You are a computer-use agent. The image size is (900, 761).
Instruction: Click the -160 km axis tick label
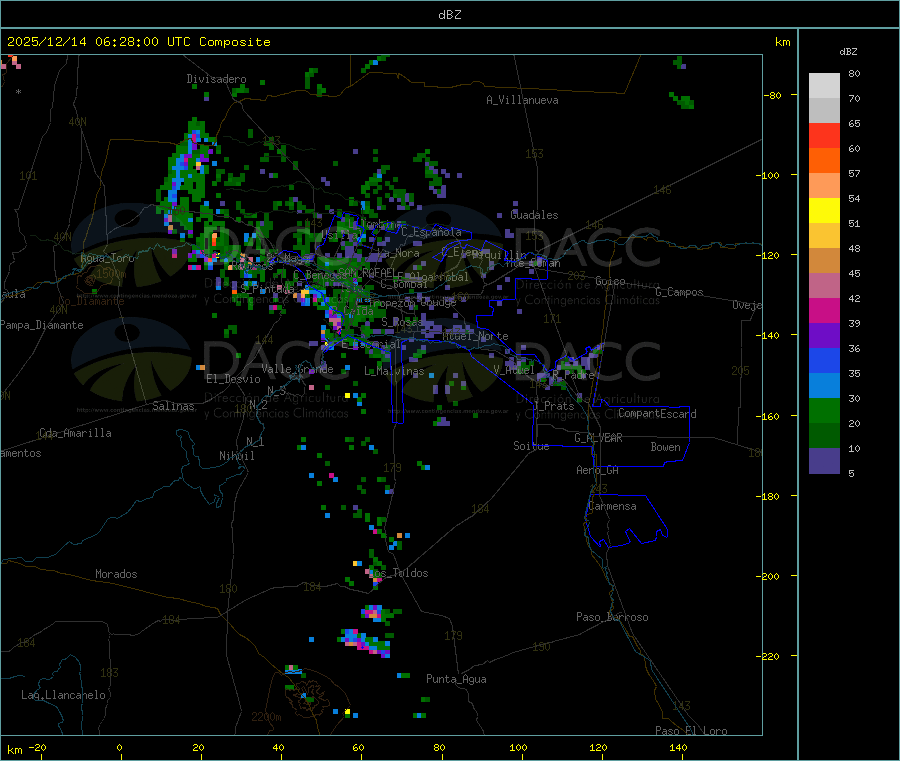pos(770,416)
